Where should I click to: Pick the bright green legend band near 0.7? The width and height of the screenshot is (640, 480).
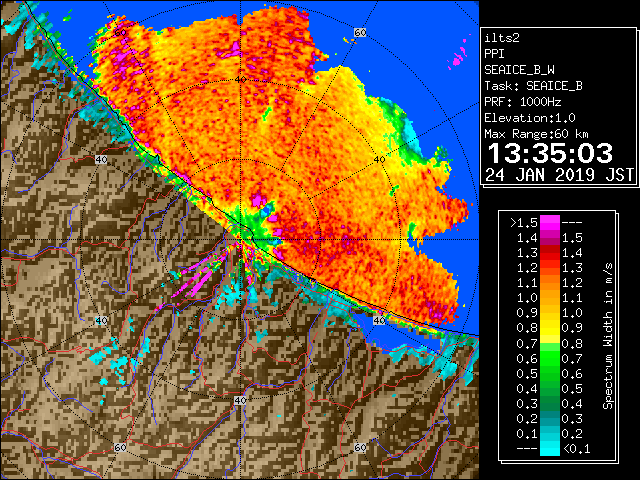[550, 351]
